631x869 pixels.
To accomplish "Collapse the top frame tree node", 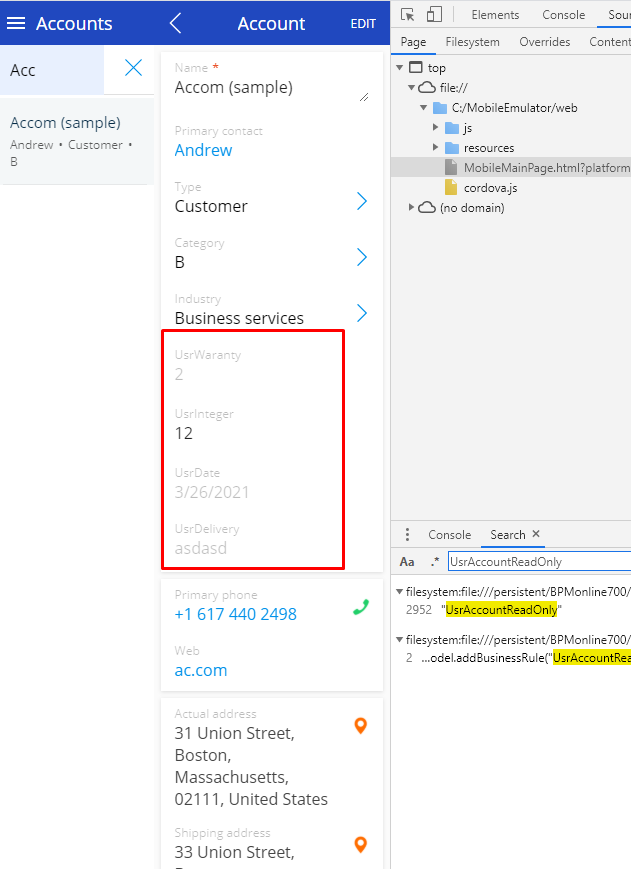I will 399,68.
